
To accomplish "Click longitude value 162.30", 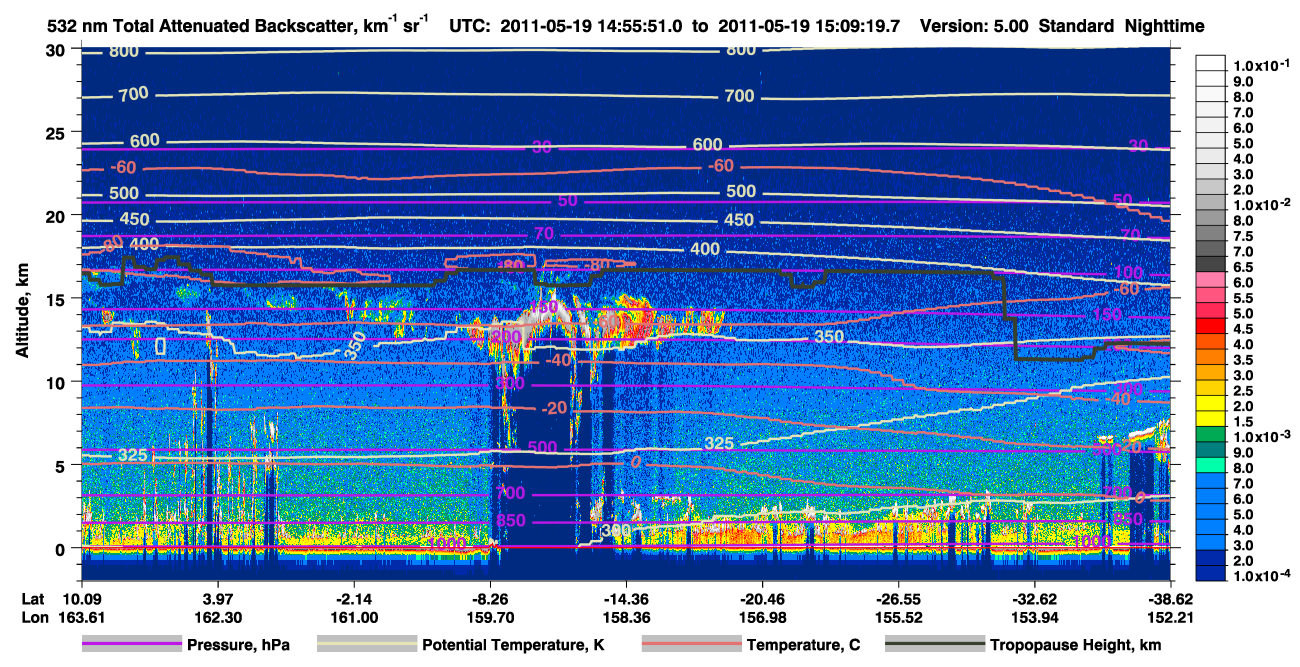I will coord(218,618).
